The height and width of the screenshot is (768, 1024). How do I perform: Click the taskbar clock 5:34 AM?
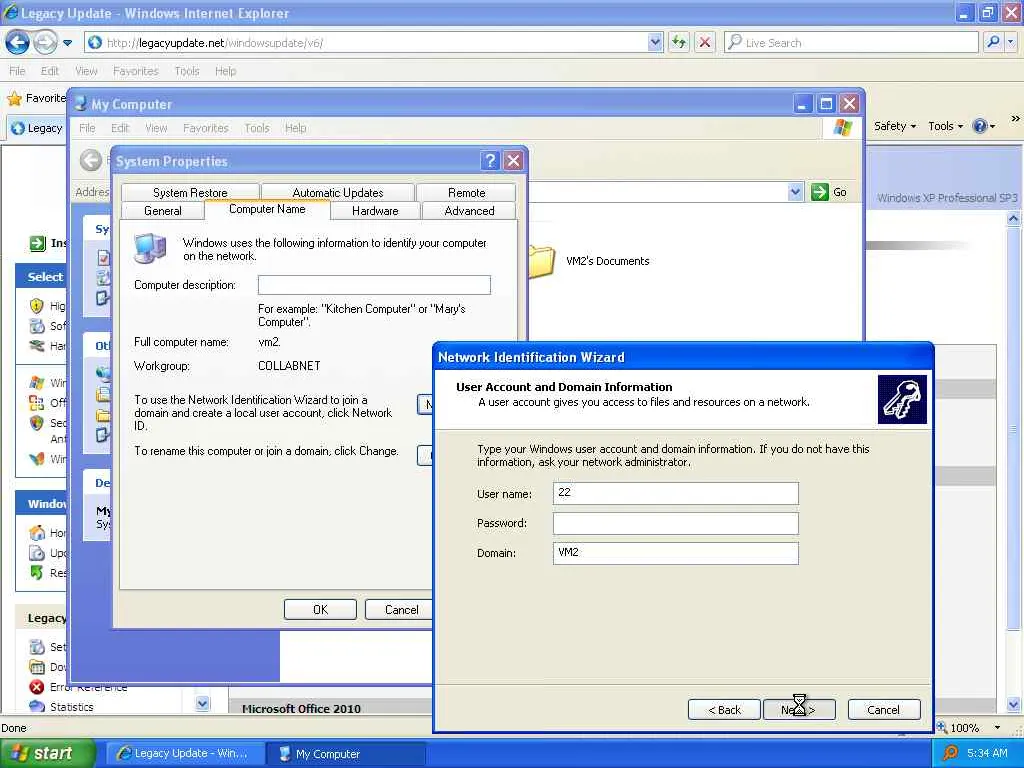987,753
